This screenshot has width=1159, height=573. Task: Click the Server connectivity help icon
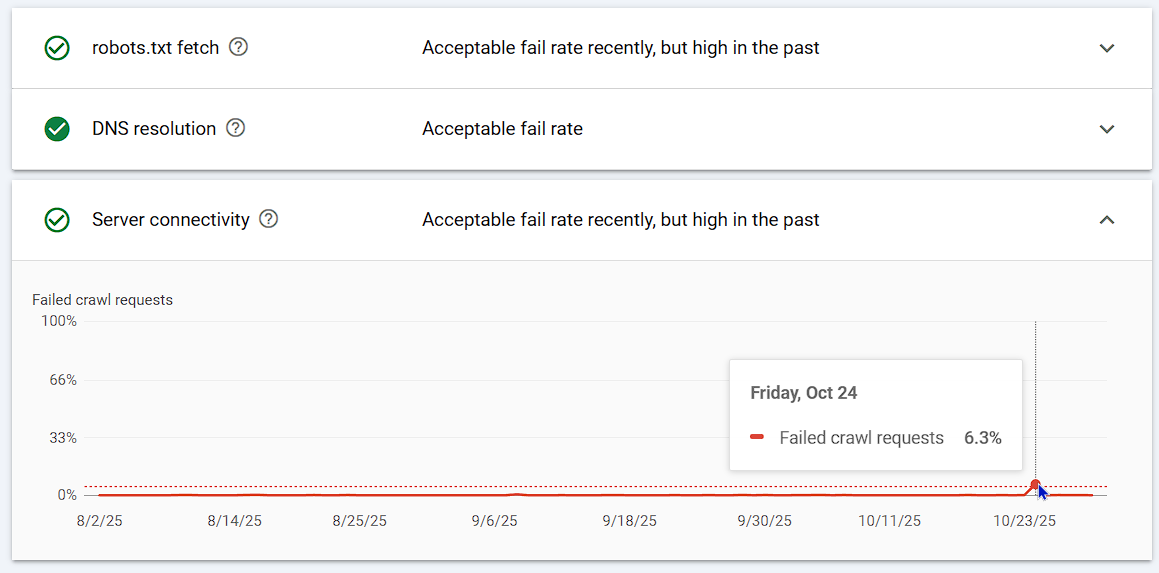pos(268,219)
